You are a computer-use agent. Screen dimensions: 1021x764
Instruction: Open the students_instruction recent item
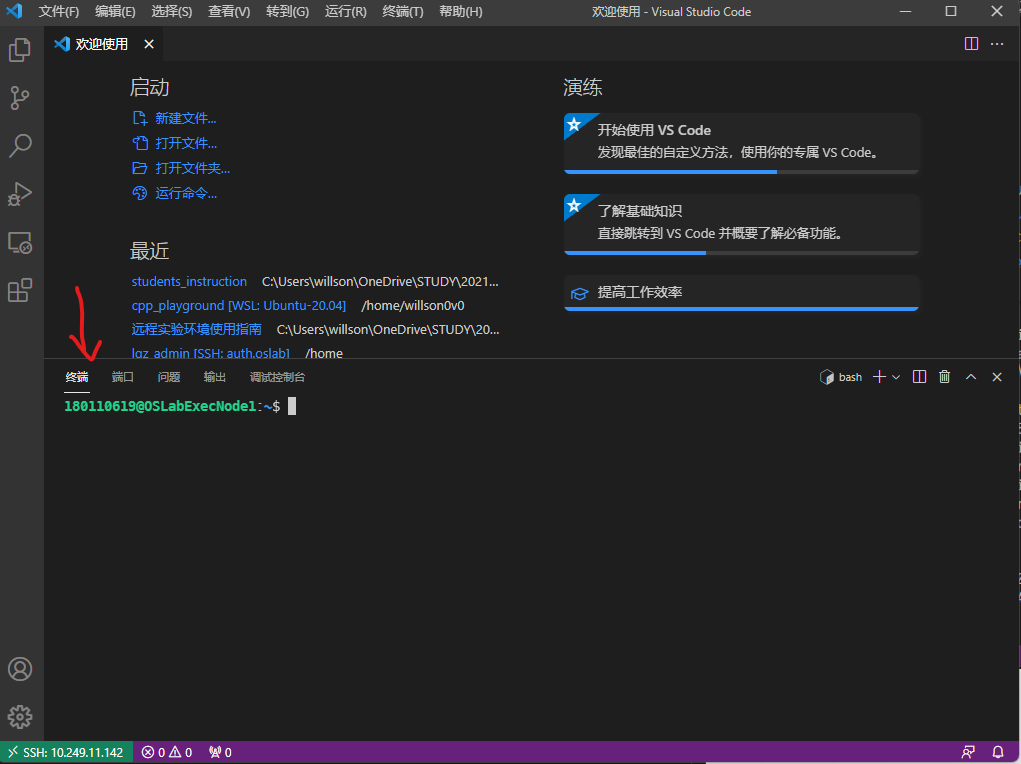(x=189, y=281)
